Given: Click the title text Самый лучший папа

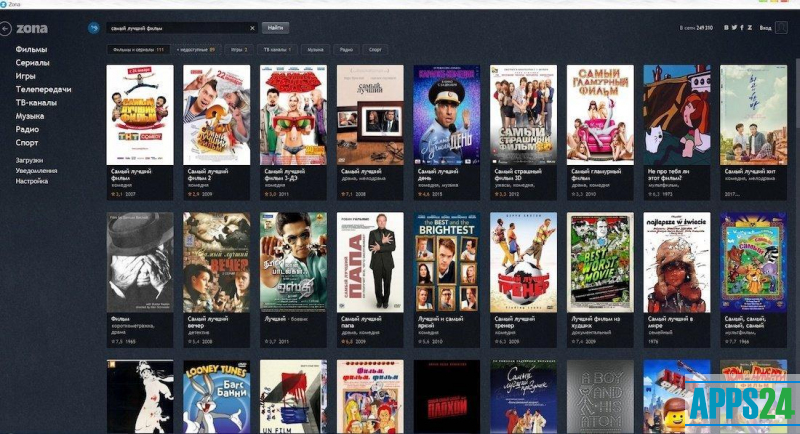Looking at the screenshot, I should 361,322.
